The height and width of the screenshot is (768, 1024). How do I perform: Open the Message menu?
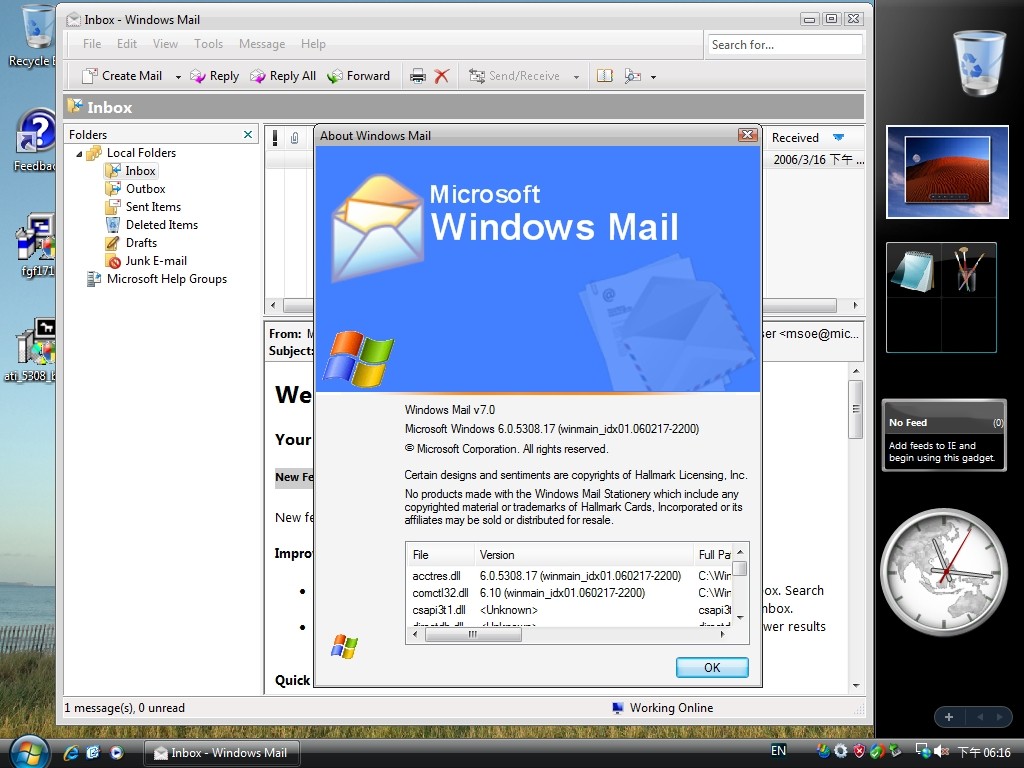coord(262,44)
